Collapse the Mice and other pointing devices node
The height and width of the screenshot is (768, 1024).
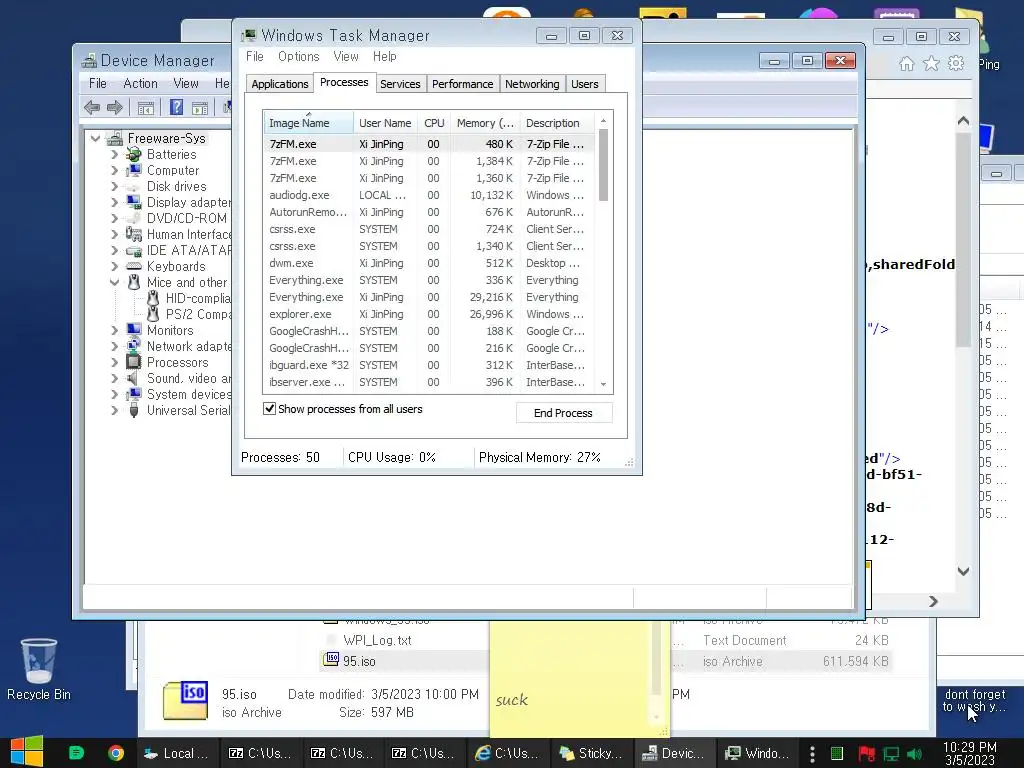115,283
